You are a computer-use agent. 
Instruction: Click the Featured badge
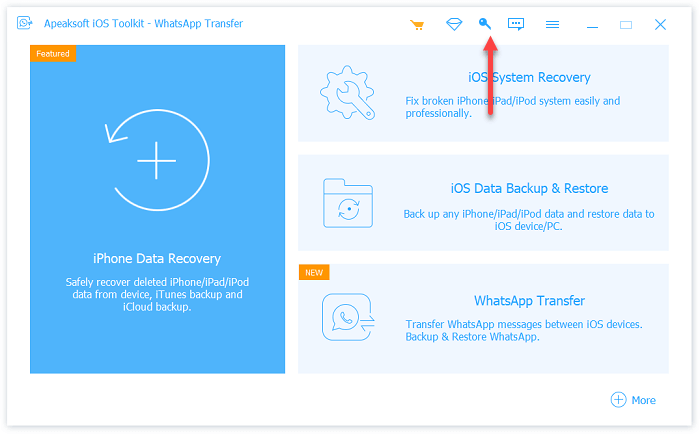pyautogui.click(x=53, y=54)
